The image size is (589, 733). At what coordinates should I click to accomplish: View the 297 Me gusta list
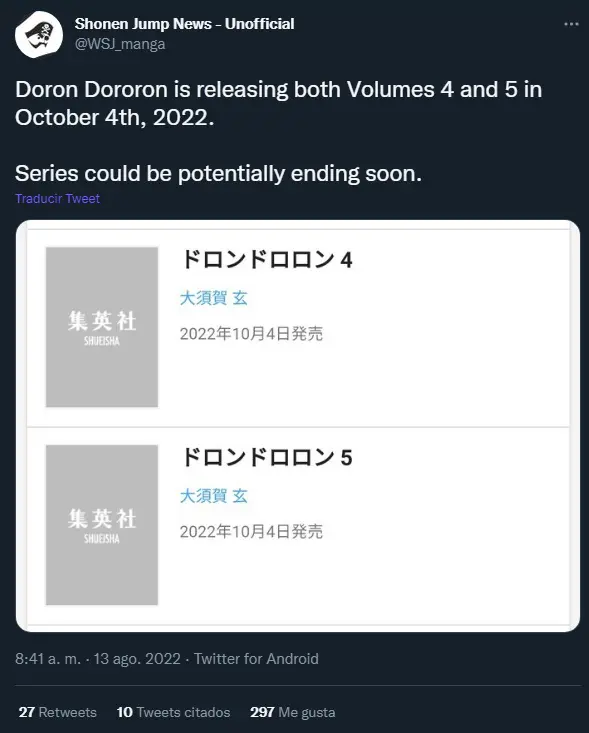pos(293,712)
